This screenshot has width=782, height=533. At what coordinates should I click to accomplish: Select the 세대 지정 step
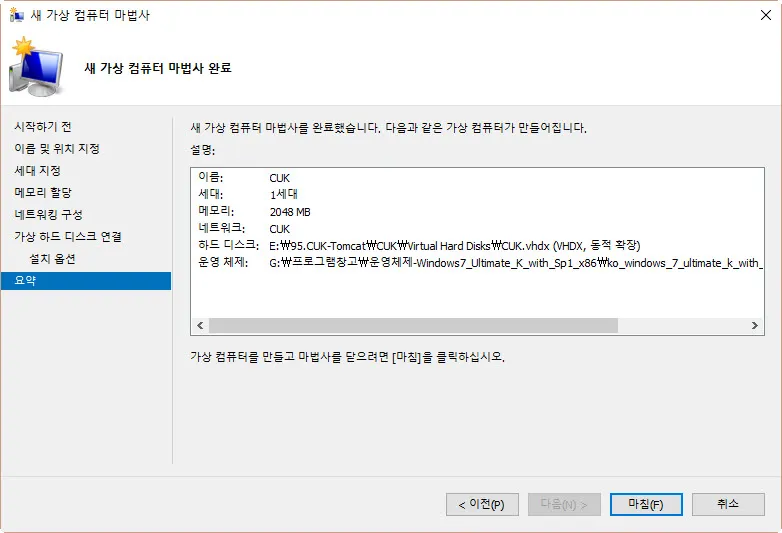pyautogui.click(x=37, y=171)
